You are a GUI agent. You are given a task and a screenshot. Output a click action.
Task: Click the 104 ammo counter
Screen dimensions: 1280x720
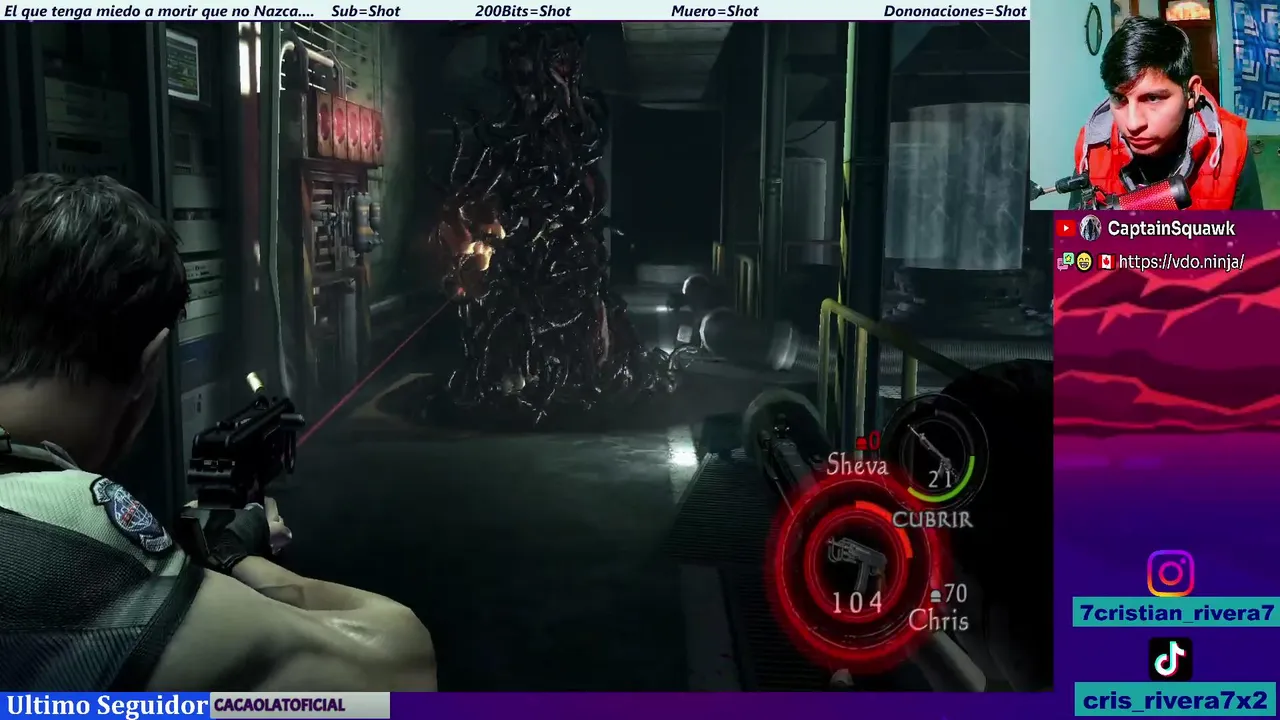coord(857,601)
